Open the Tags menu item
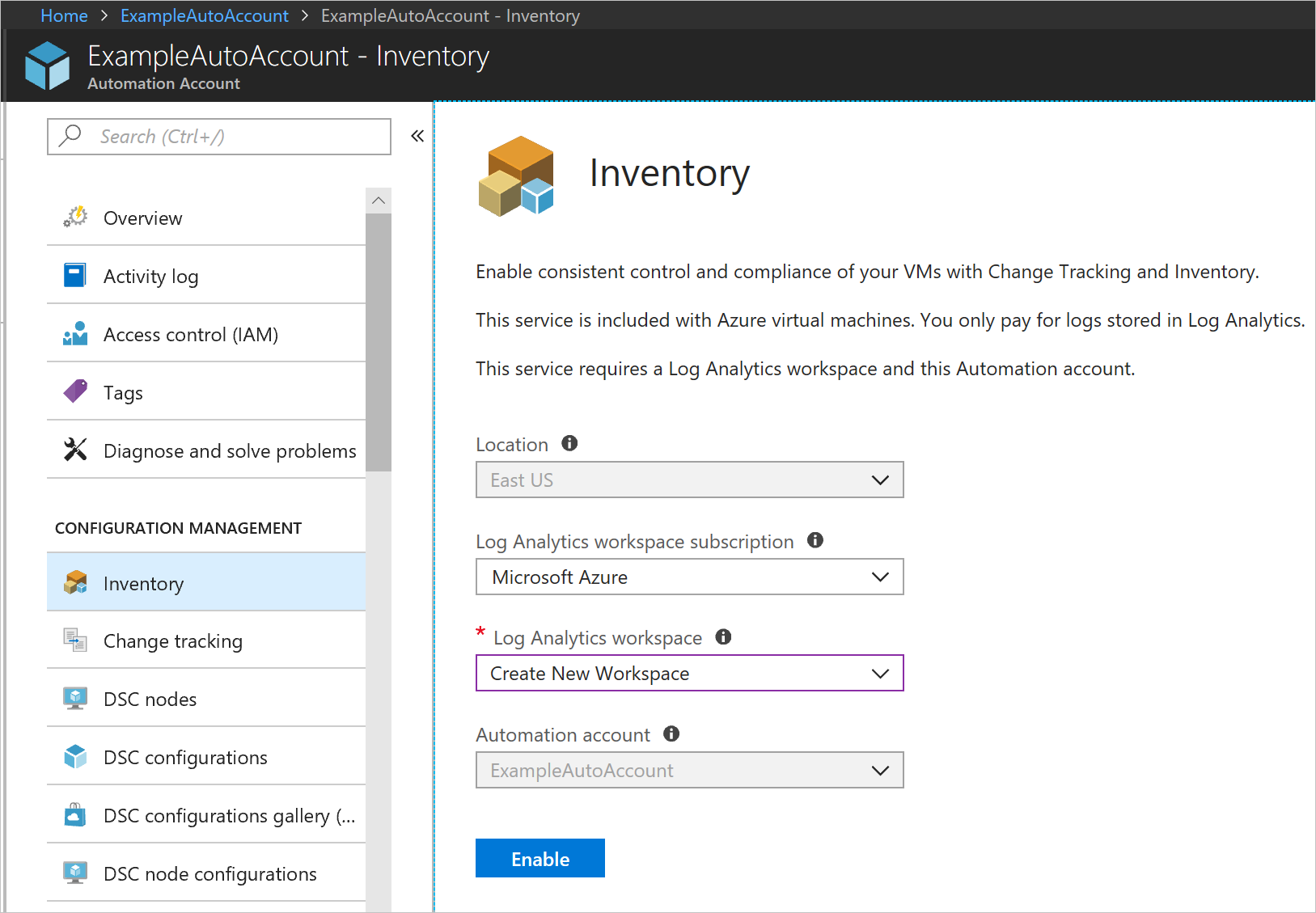This screenshot has width=1316, height=913. (x=206, y=392)
